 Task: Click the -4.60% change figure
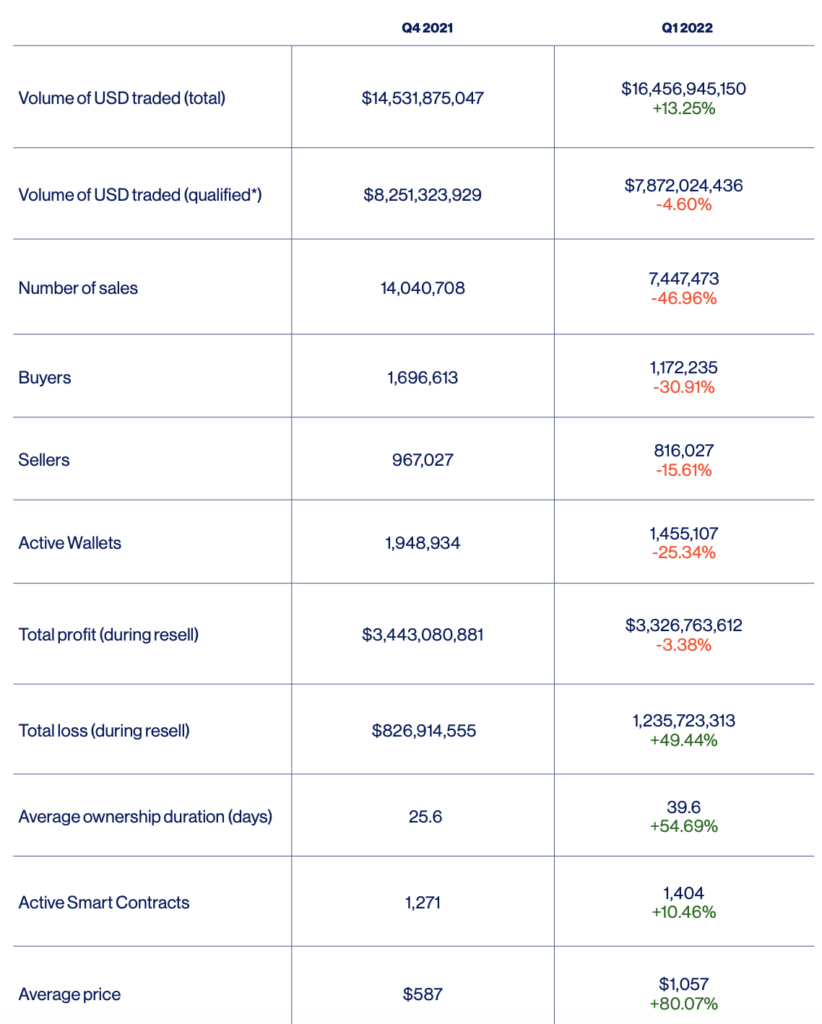click(x=684, y=205)
